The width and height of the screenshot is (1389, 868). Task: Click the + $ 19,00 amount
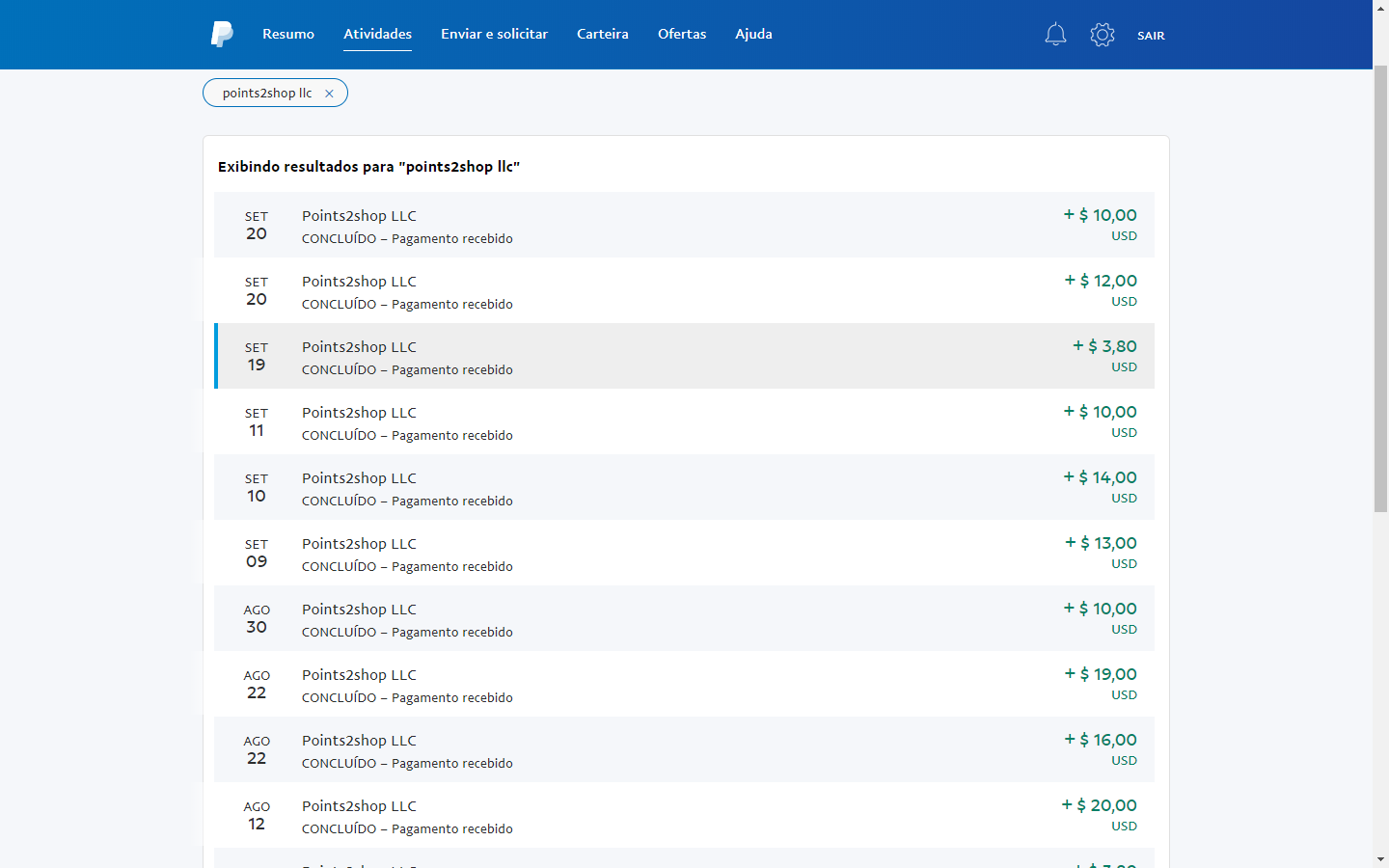pos(1101,674)
